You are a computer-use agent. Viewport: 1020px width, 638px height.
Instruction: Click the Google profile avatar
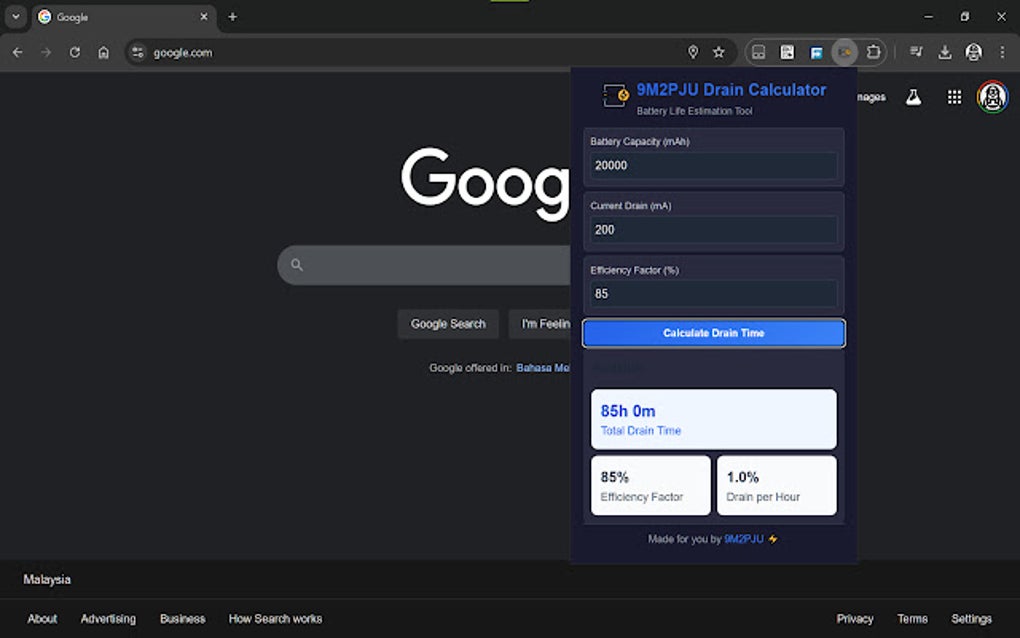(x=991, y=97)
